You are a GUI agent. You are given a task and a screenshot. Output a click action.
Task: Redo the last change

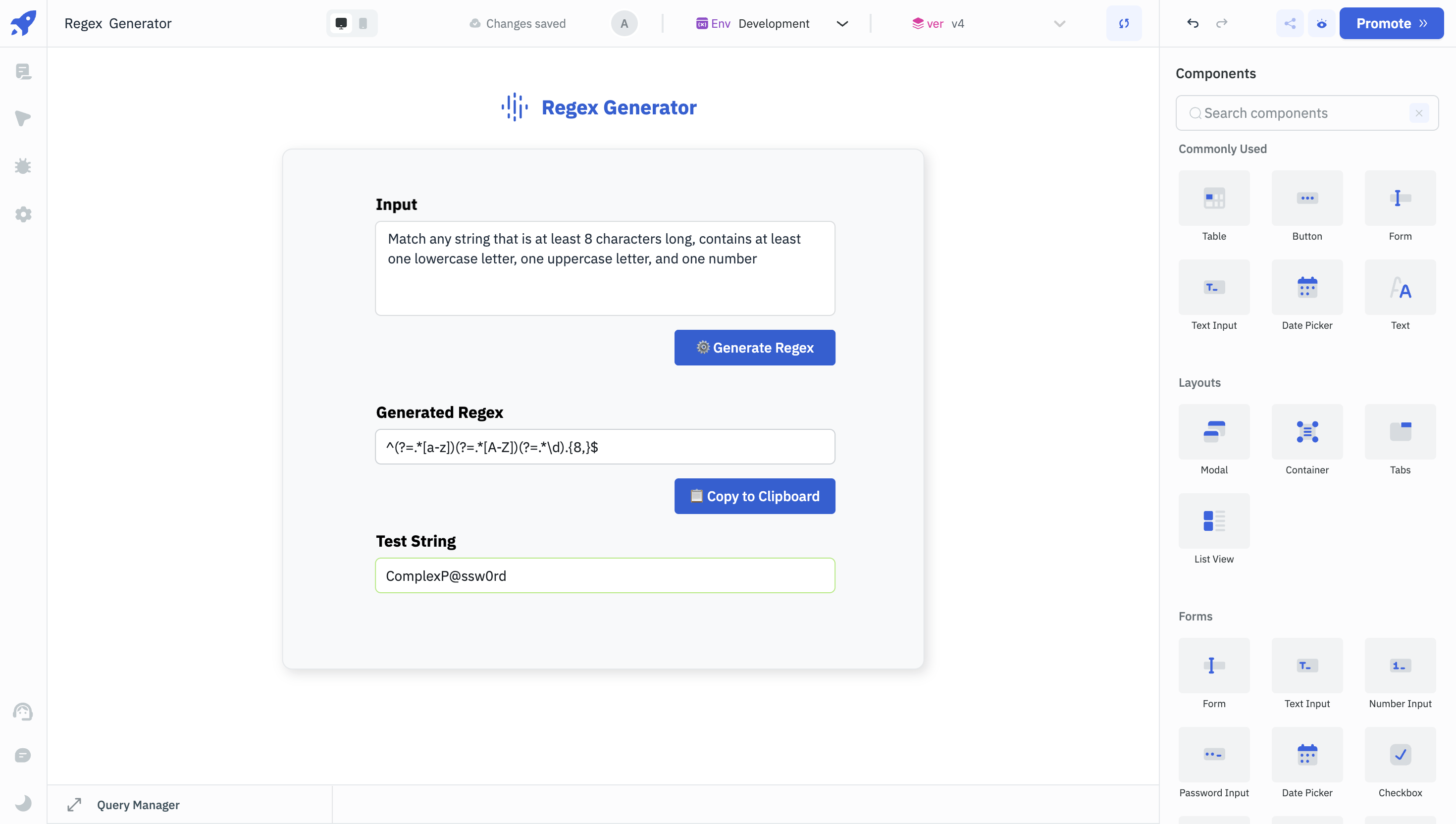[x=1222, y=23]
